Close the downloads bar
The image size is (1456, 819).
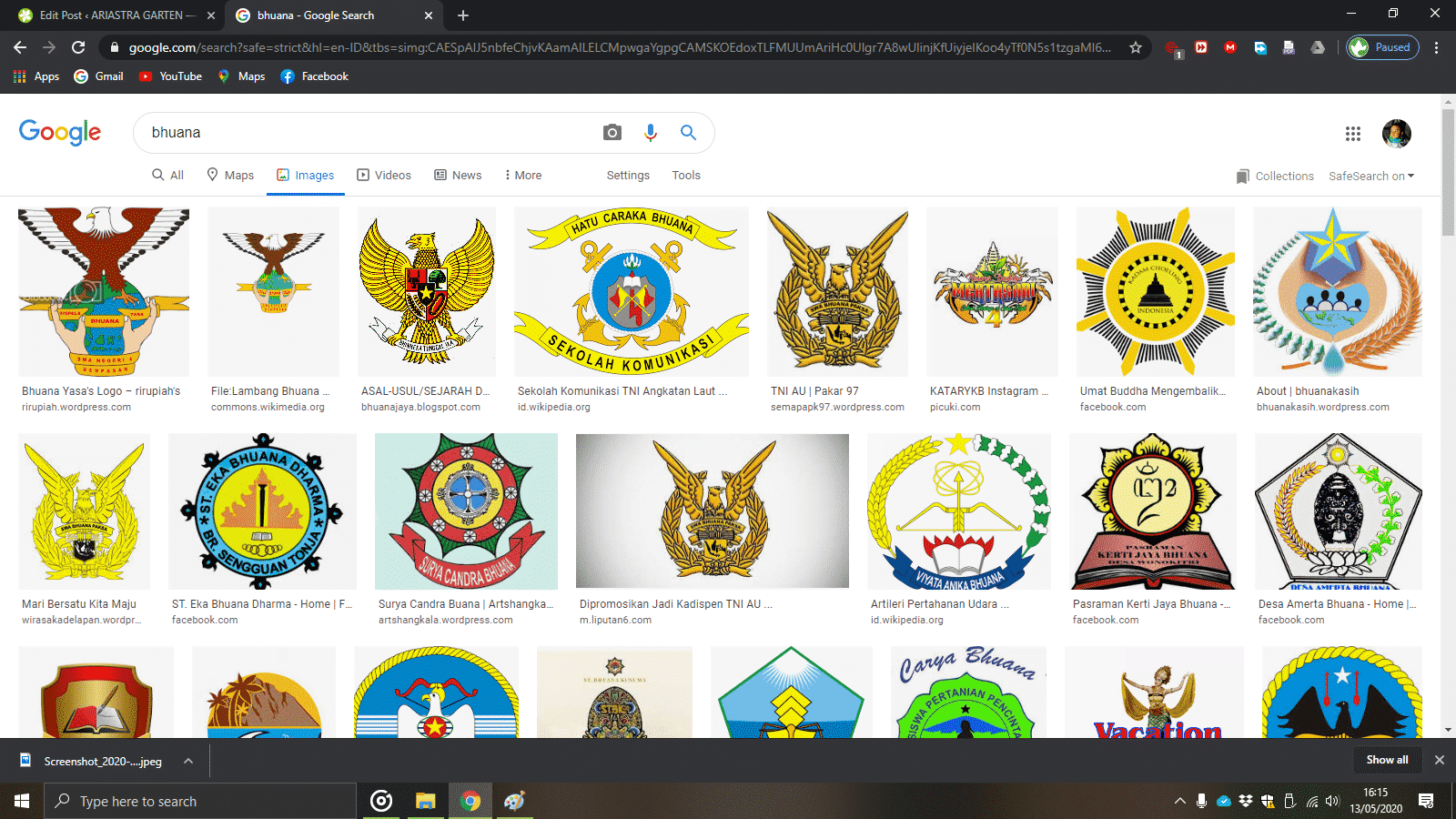click(1440, 760)
